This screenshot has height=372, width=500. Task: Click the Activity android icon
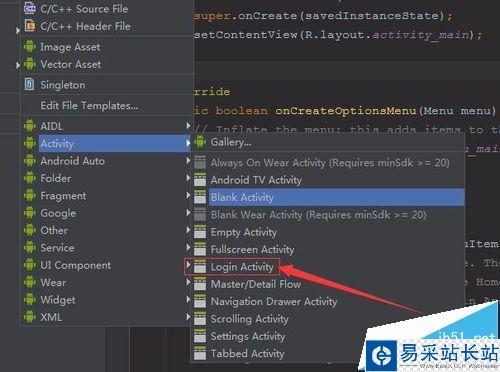[x=30, y=143]
